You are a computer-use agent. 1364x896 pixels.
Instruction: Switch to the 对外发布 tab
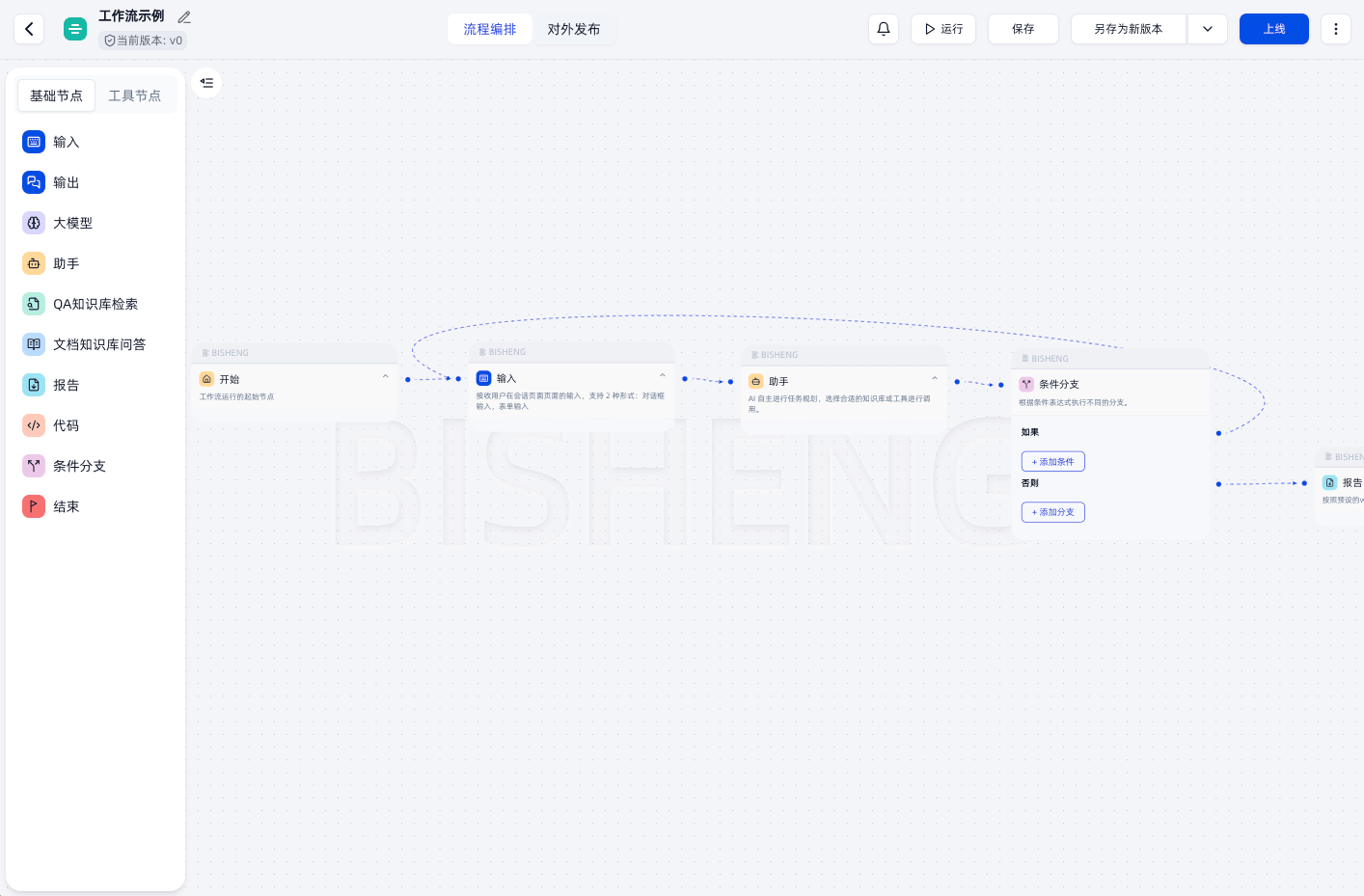click(x=574, y=29)
